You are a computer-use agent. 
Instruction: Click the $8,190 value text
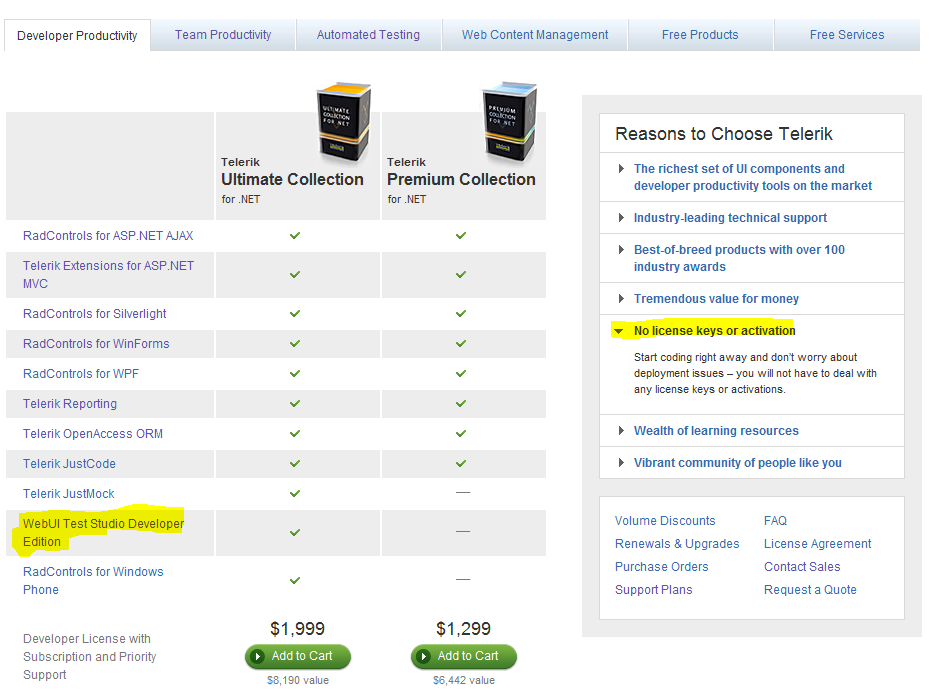(x=298, y=681)
